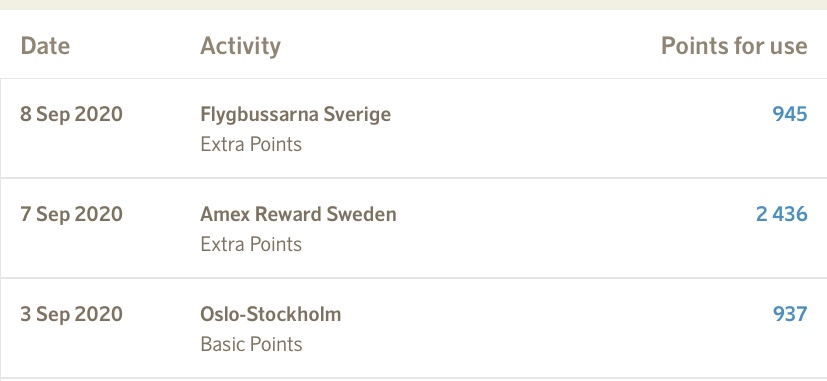Select the empty area of the Amex Reward row
The height and width of the screenshot is (381, 827).
pyautogui.click(x=575, y=228)
